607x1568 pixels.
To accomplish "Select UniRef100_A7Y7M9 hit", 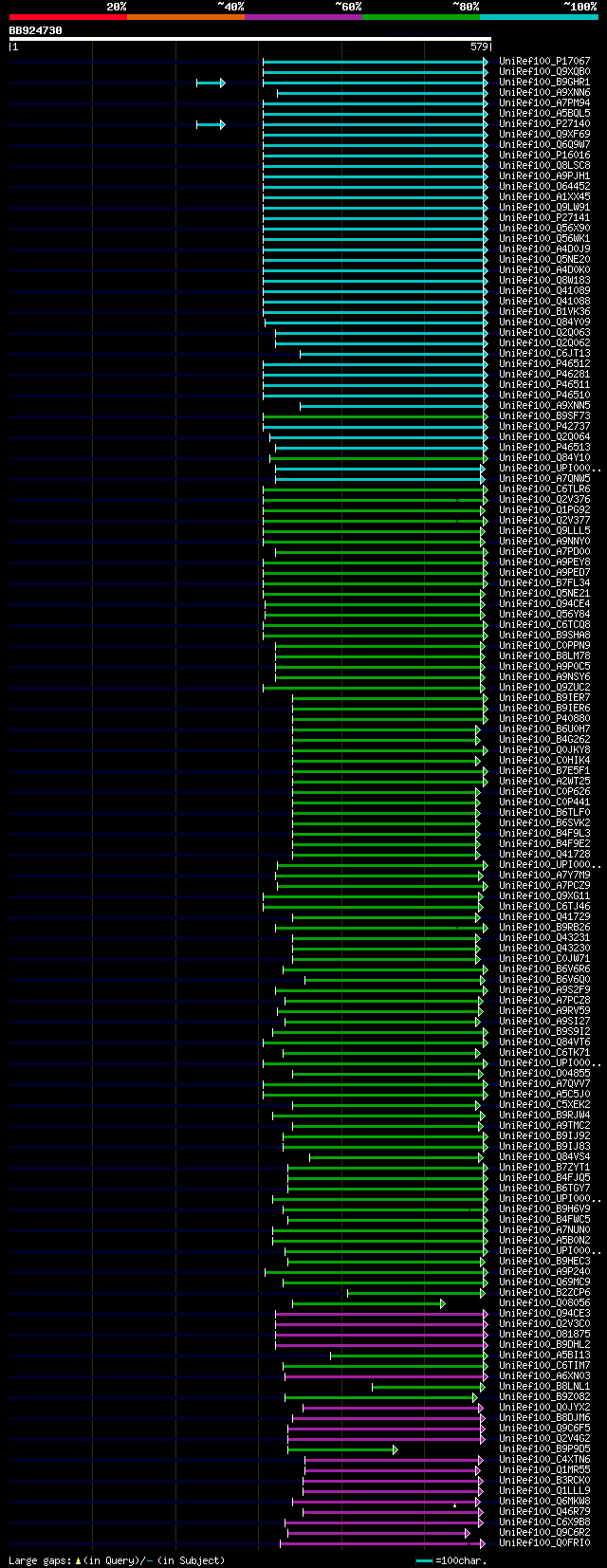I will point(544,876).
